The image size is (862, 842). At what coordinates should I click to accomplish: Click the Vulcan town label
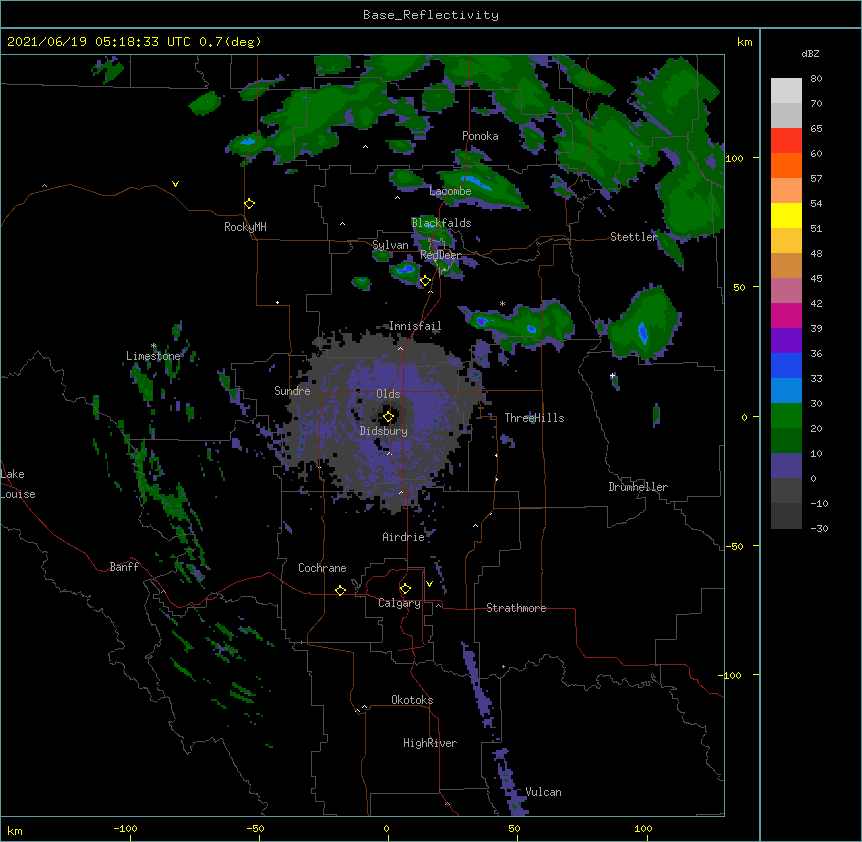(x=543, y=792)
